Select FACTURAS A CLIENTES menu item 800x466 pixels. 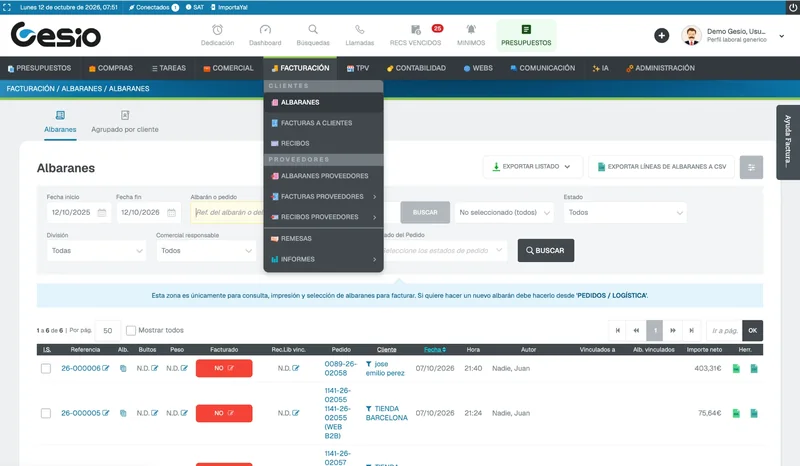click(x=323, y=123)
